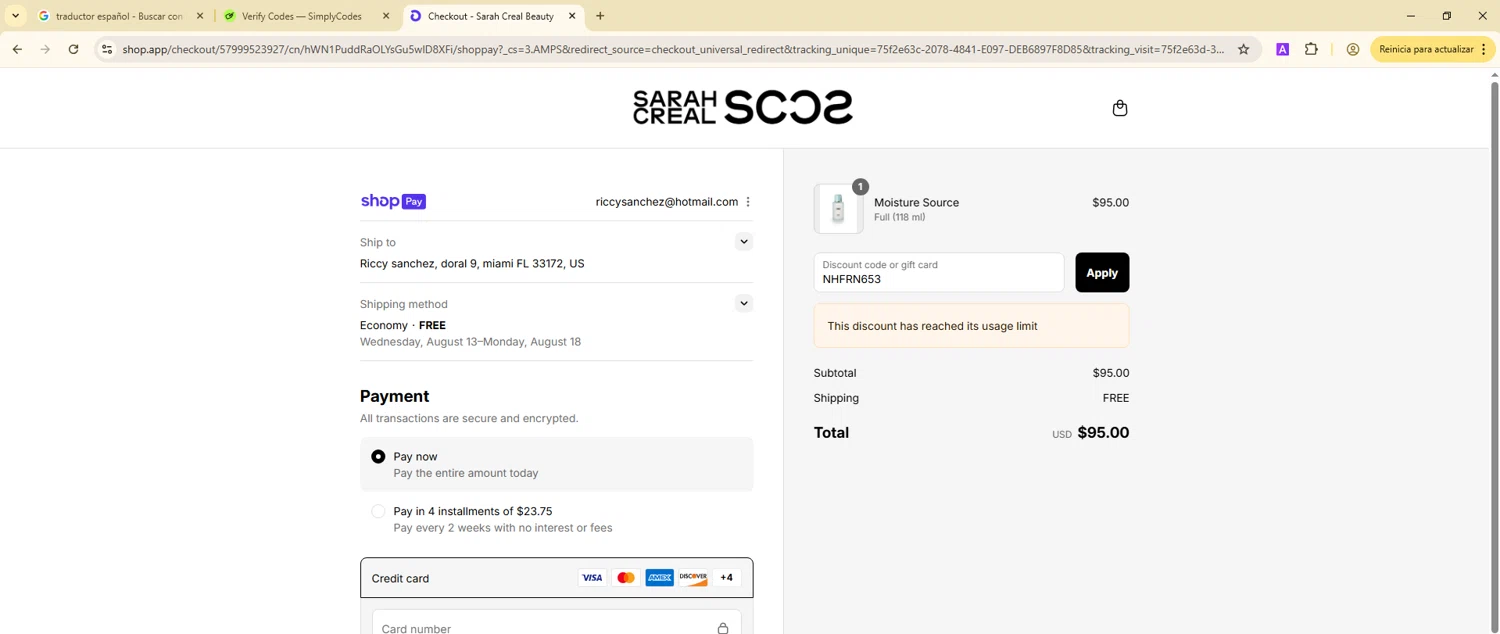
Task: Click the riccysanchez@hotmail.com email
Action: tap(667, 202)
